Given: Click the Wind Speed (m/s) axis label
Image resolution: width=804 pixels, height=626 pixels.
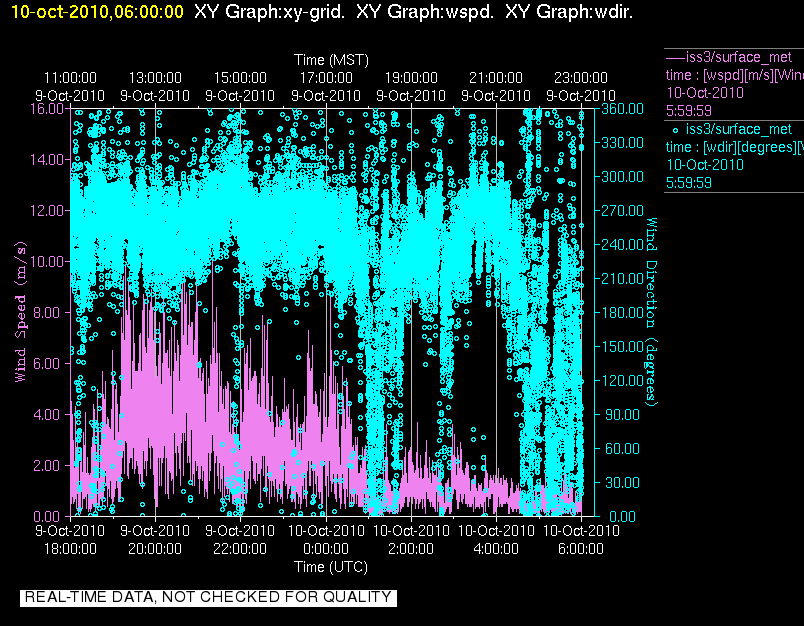Looking at the screenshot, I should [20, 312].
